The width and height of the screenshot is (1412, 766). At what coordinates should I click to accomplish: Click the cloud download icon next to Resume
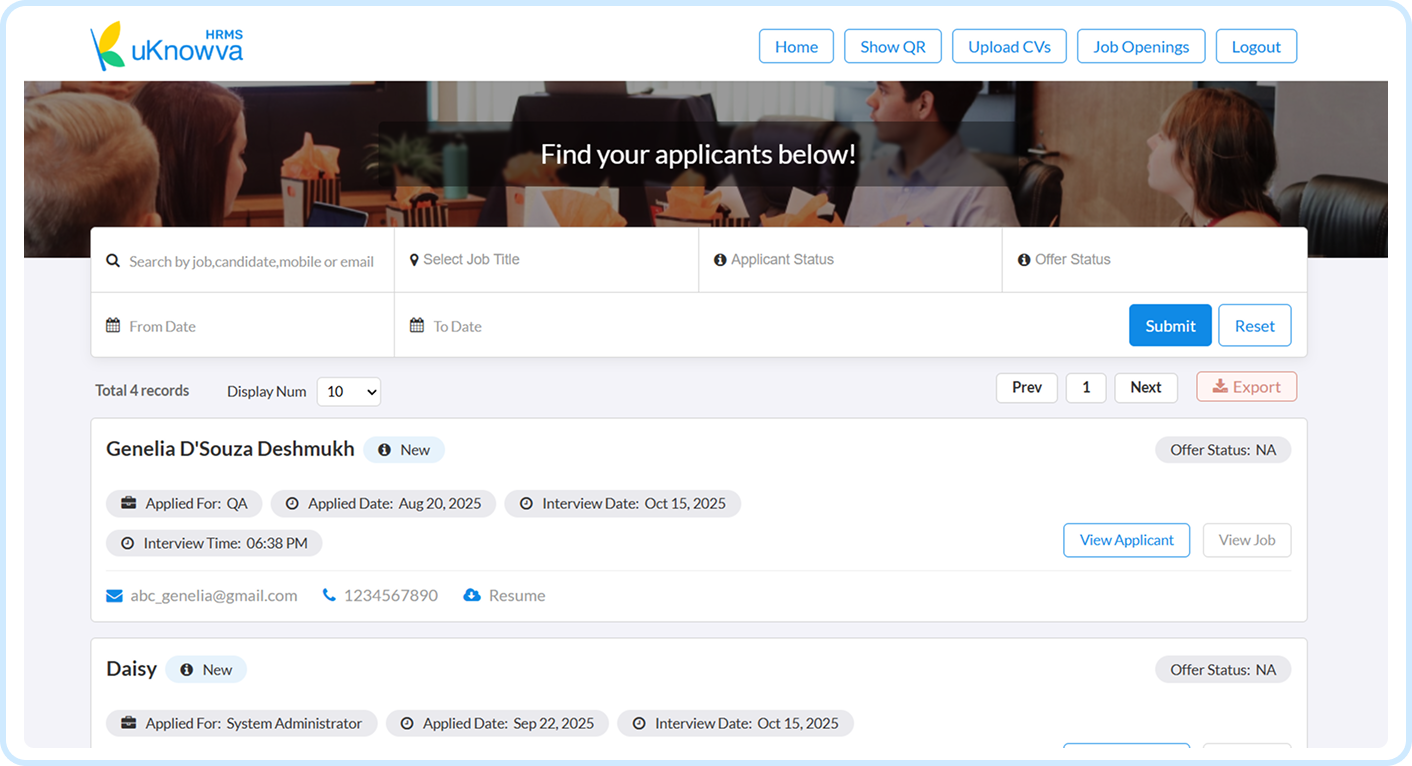[472, 595]
